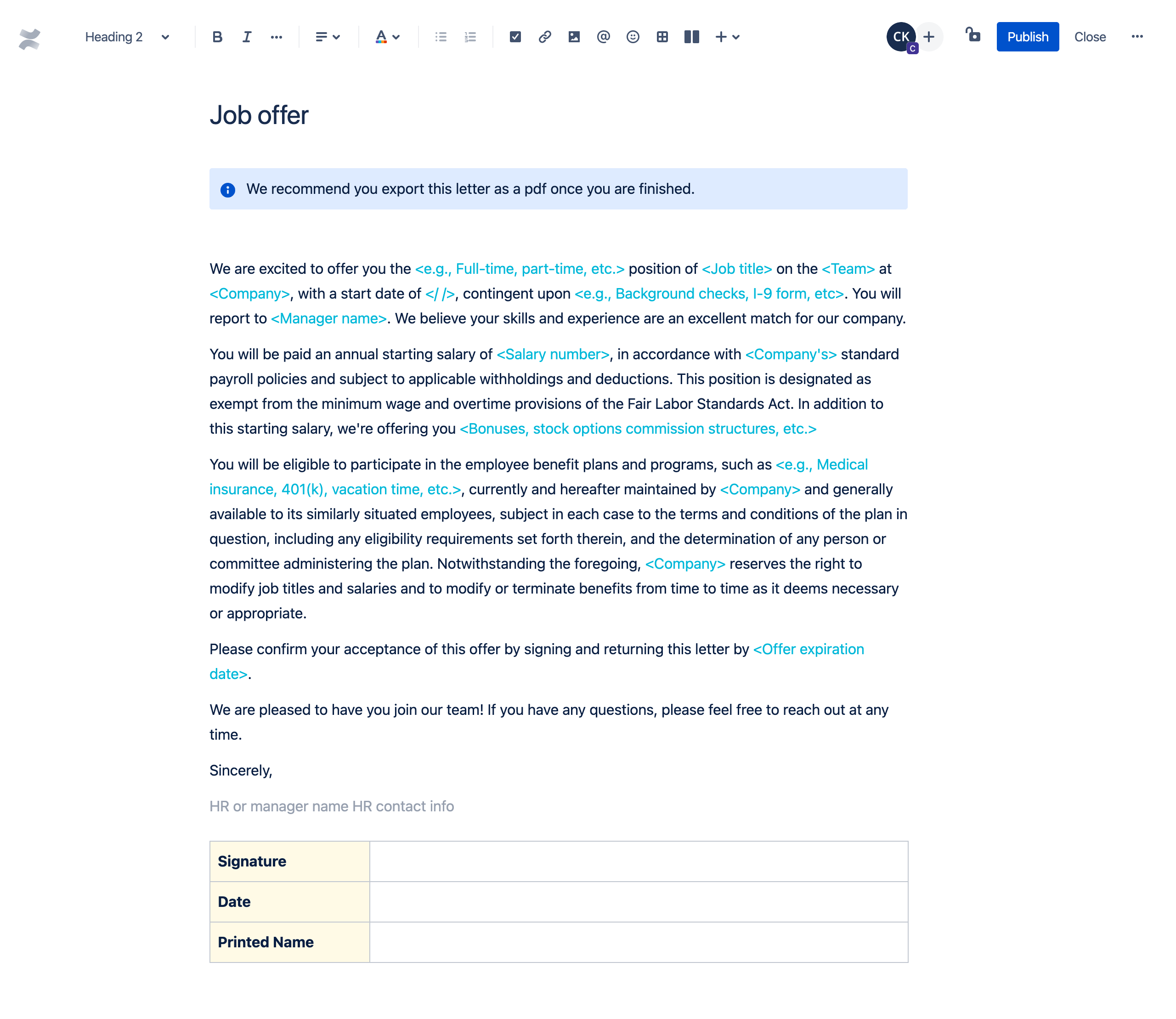
Task: Click the bulleted list icon
Action: 441,37
